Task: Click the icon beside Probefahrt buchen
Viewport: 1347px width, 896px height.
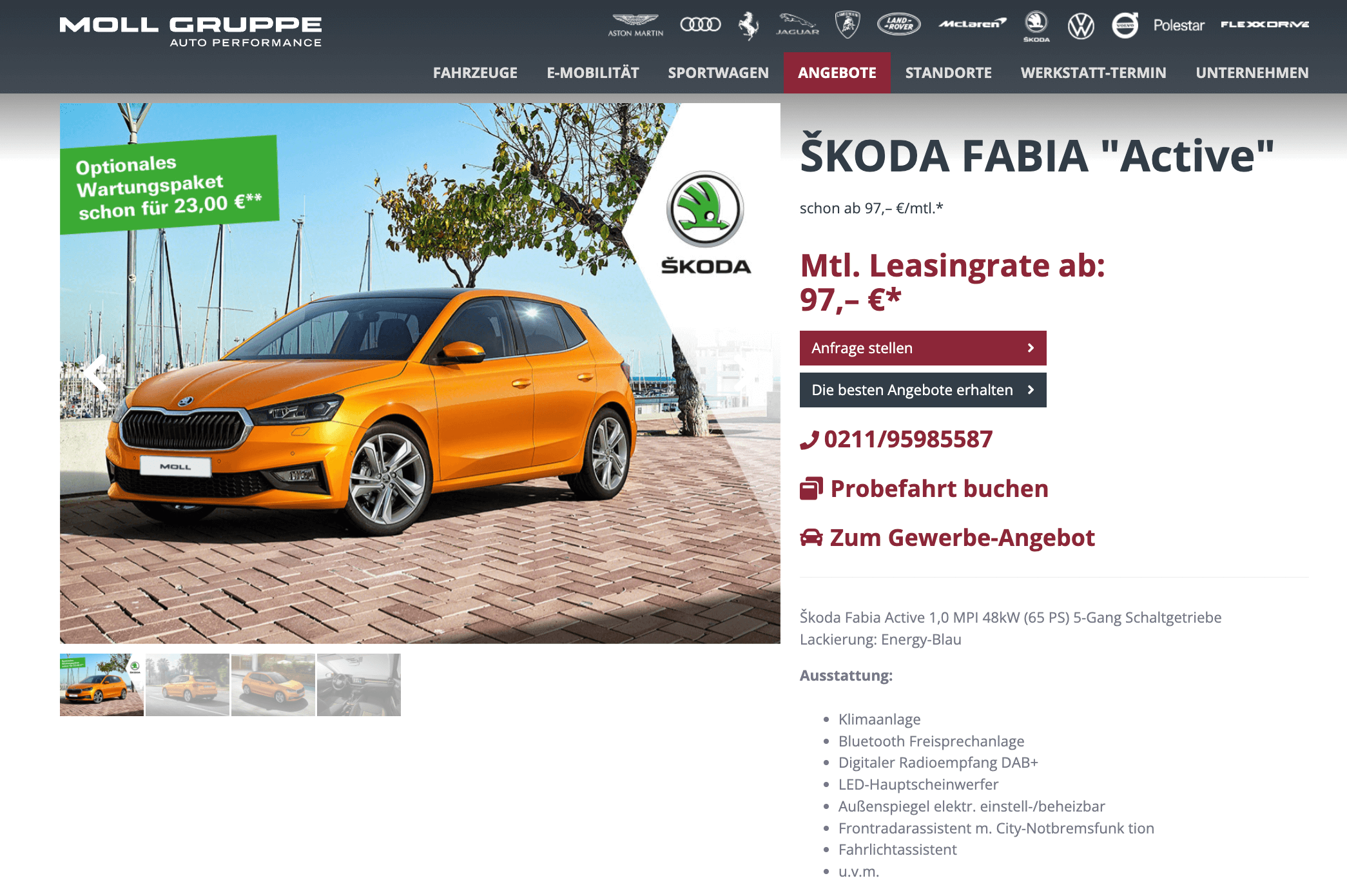Action: pyautogui.click(x=811, y=489)
